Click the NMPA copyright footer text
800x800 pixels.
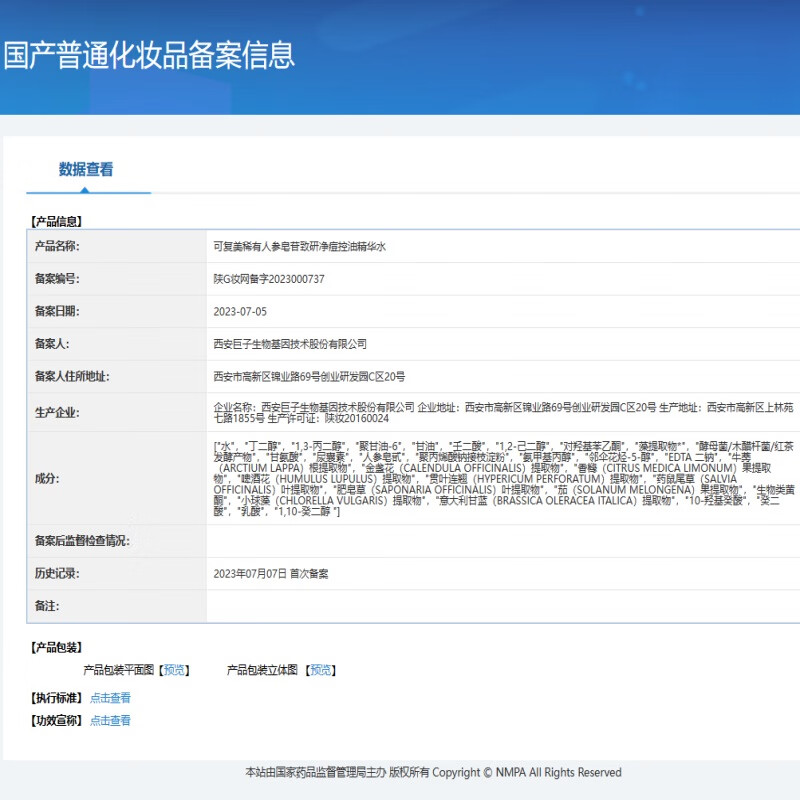pos(433,772)
